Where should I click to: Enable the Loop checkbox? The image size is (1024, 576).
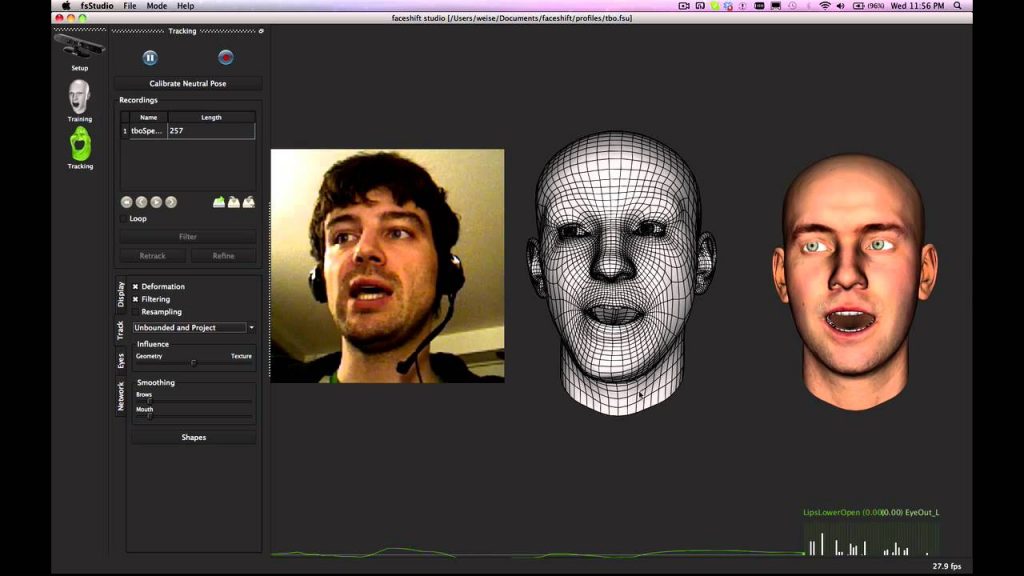(124, 218)
